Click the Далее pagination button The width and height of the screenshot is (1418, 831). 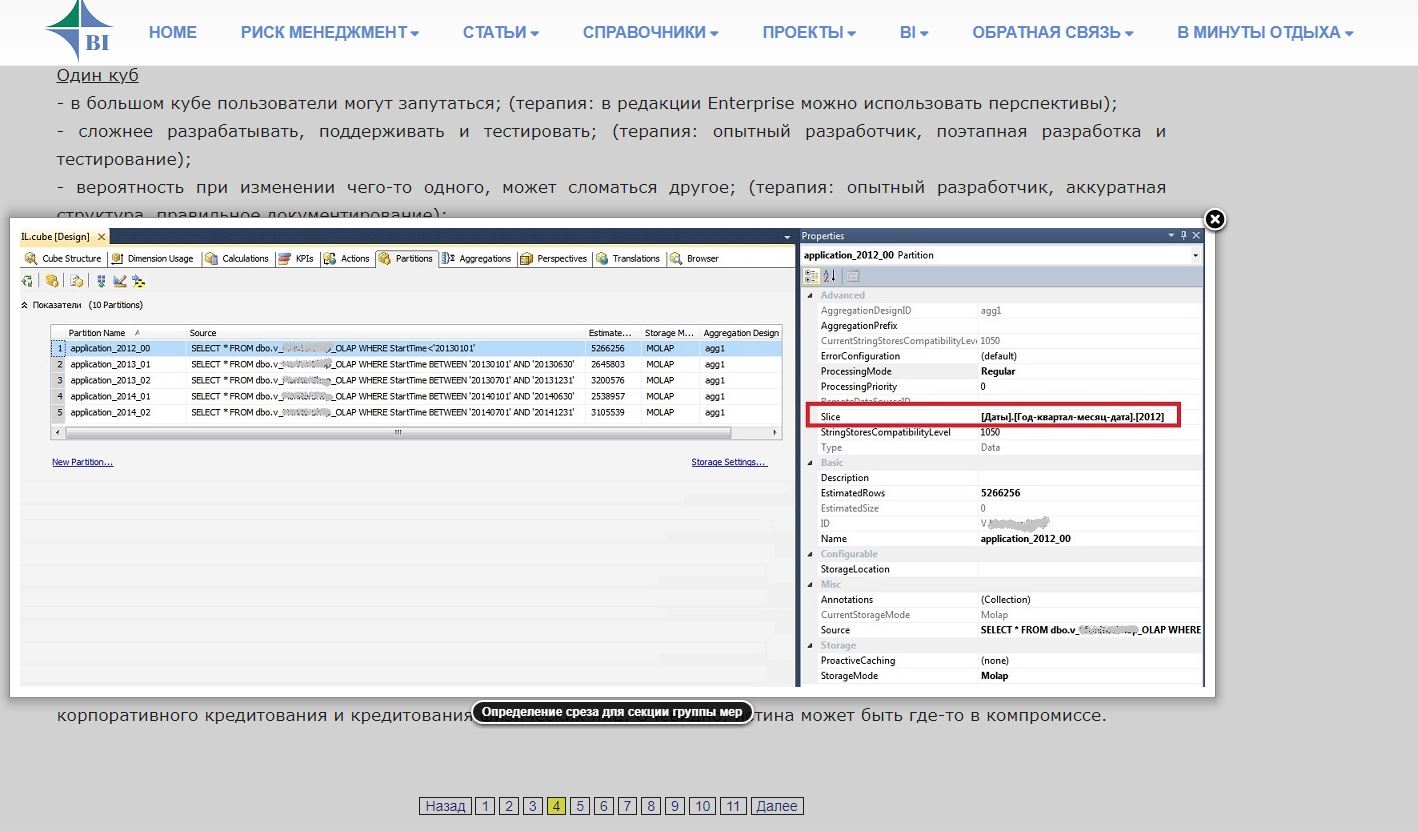[x=777, y=806]
